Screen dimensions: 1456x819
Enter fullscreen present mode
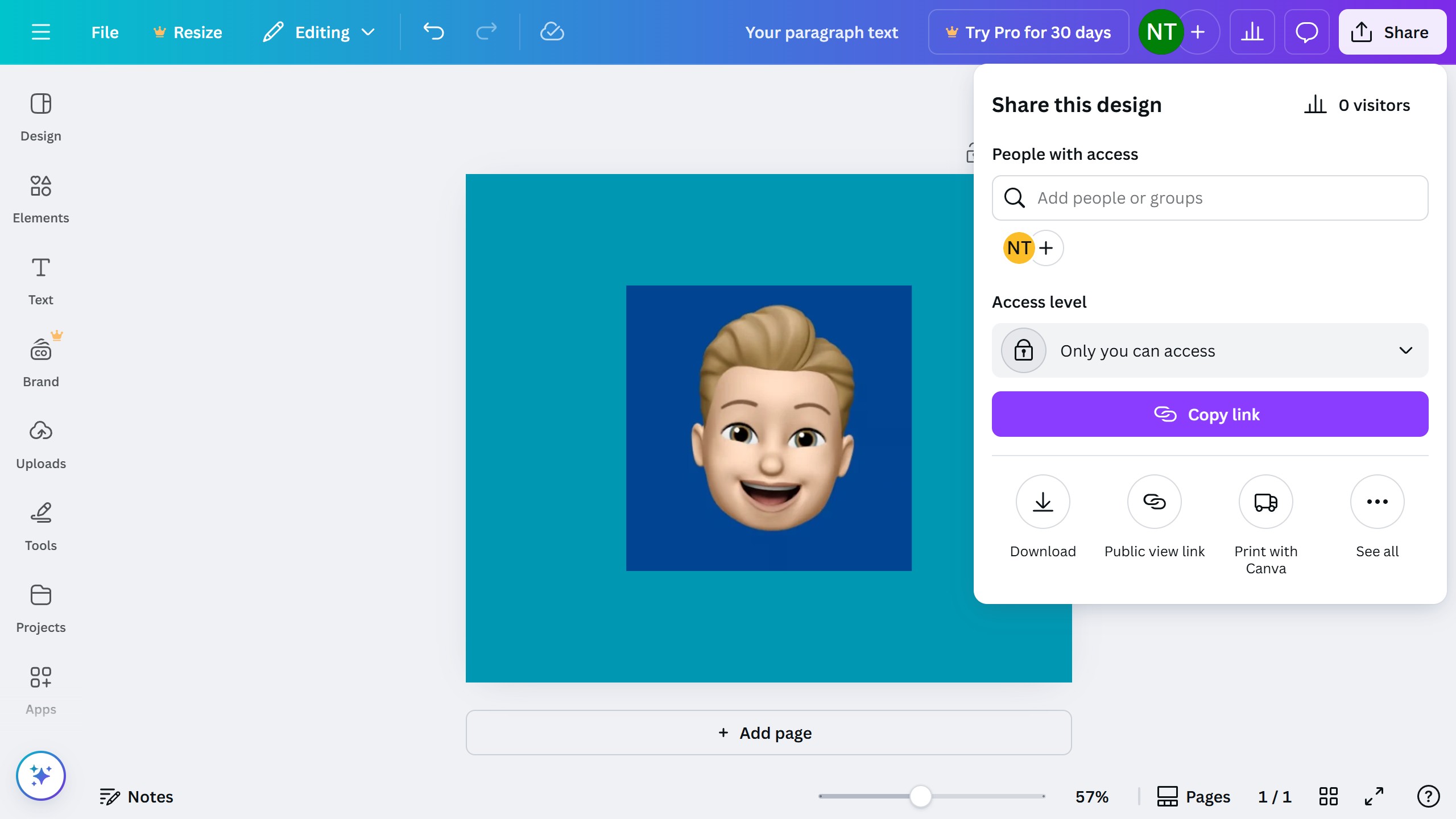[1374, 796]
